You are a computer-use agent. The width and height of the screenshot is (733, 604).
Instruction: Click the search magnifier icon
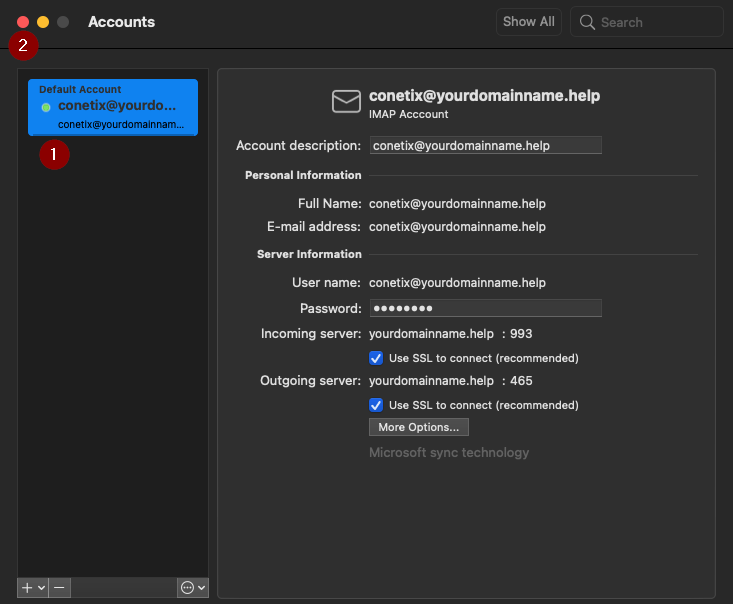point(587,22)
